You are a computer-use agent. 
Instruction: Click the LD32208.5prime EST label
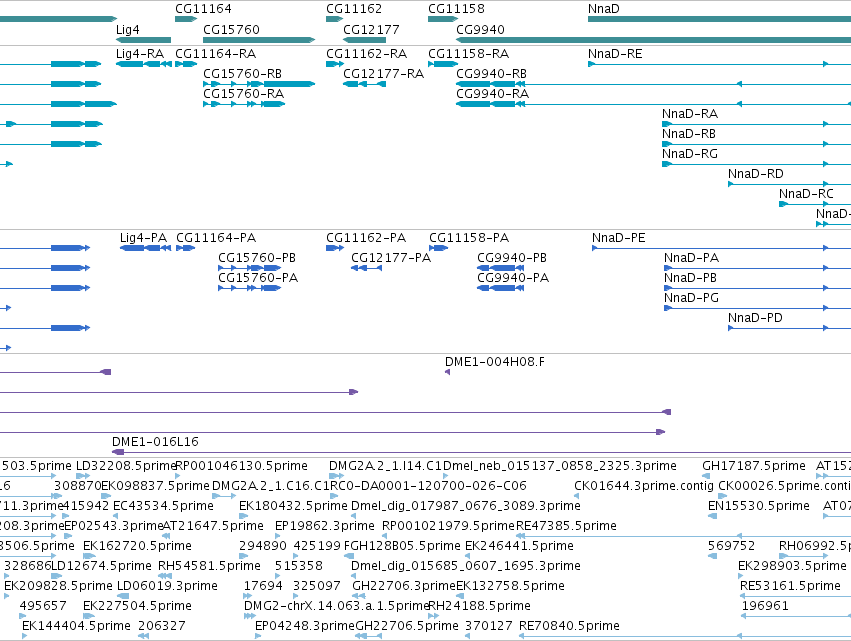click(x=126, y=466)
